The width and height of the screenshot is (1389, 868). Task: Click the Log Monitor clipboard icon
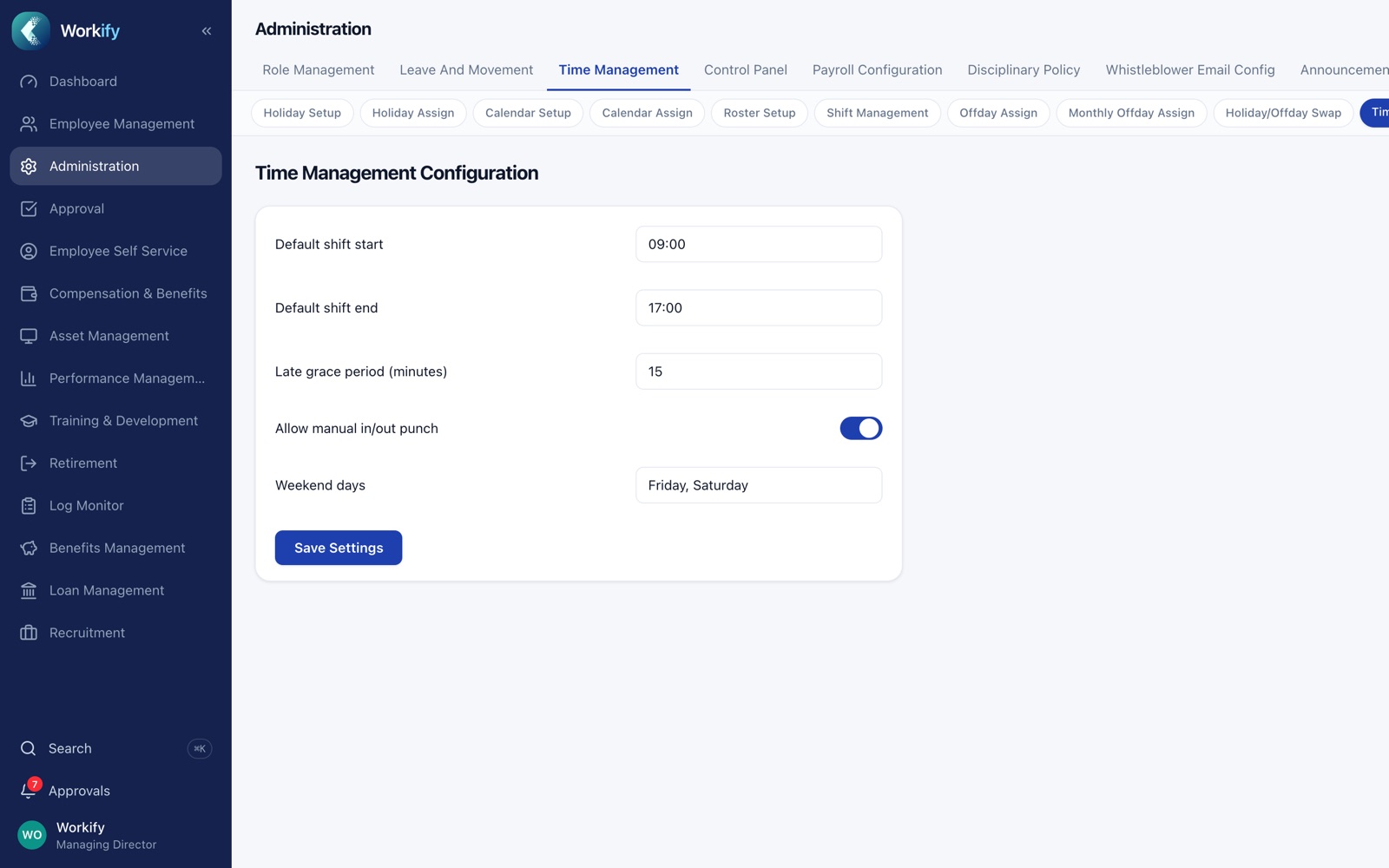pyautogui.click(x=29, y=505)
